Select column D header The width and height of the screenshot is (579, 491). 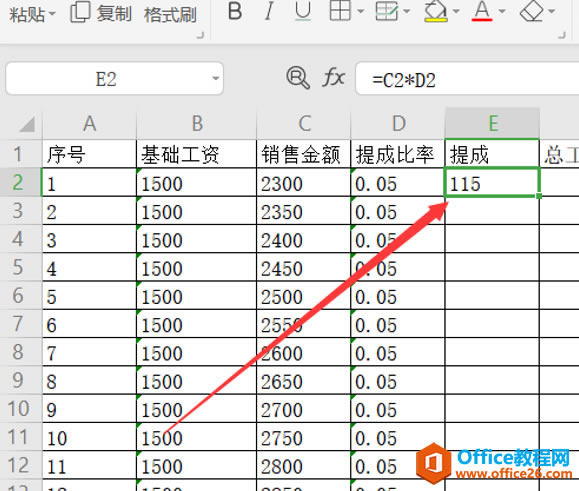(398, 124)
